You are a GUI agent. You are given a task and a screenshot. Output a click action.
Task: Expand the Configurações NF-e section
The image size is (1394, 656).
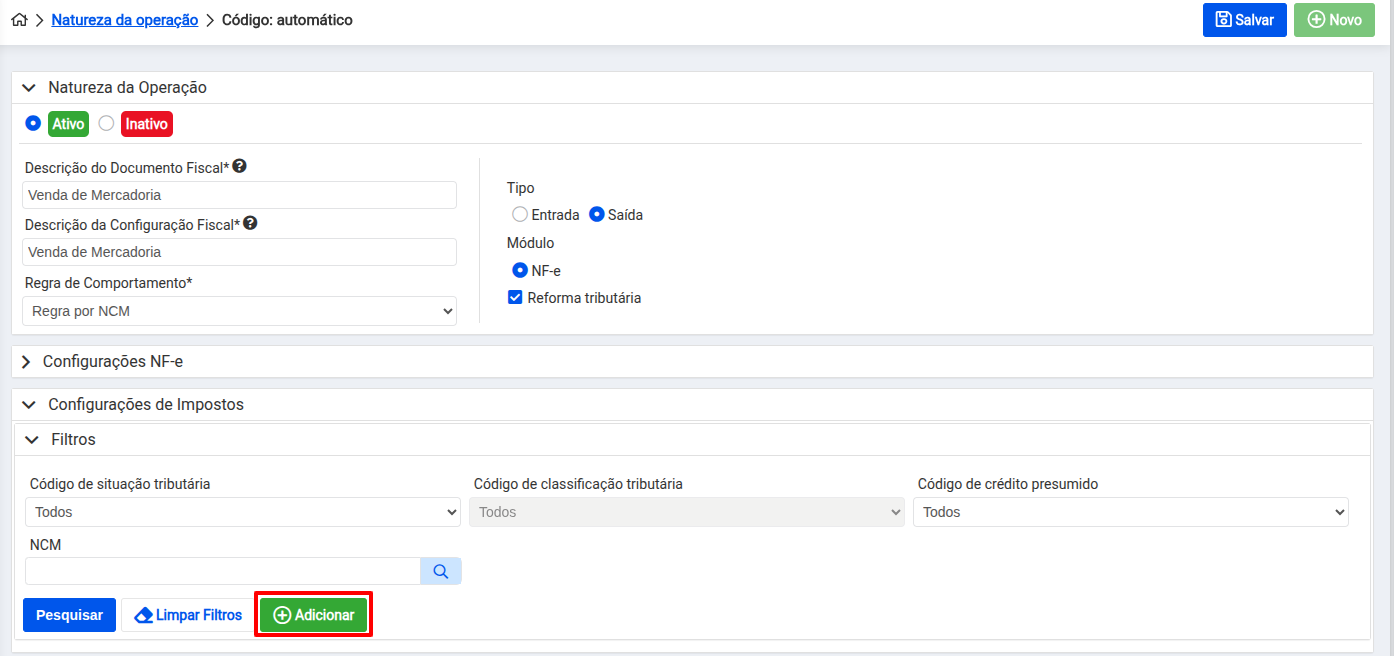(27, 362)
